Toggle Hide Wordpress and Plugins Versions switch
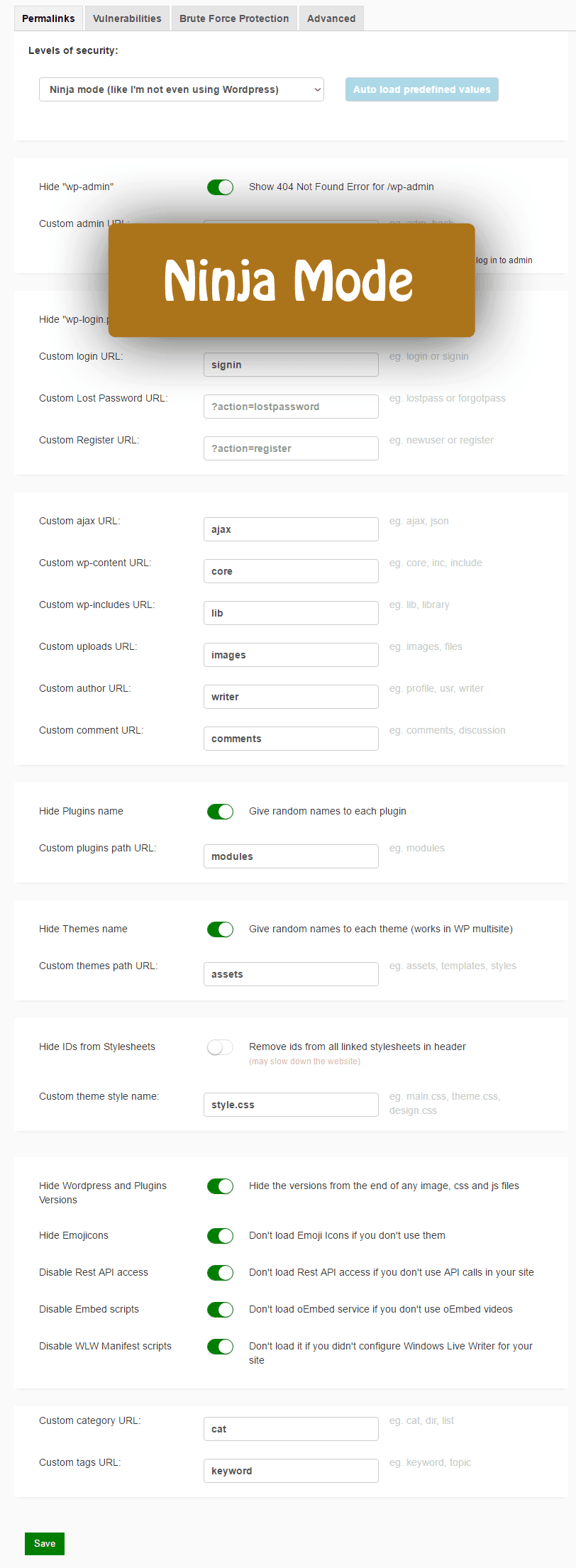The height and width of the screenshot is (1568, 576). [x=220, y=1186]
